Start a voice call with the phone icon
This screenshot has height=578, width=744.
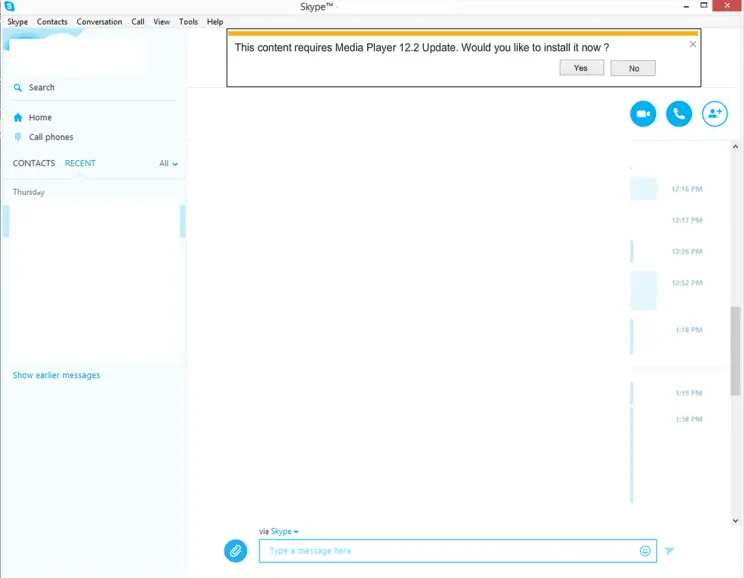(679, 114)
